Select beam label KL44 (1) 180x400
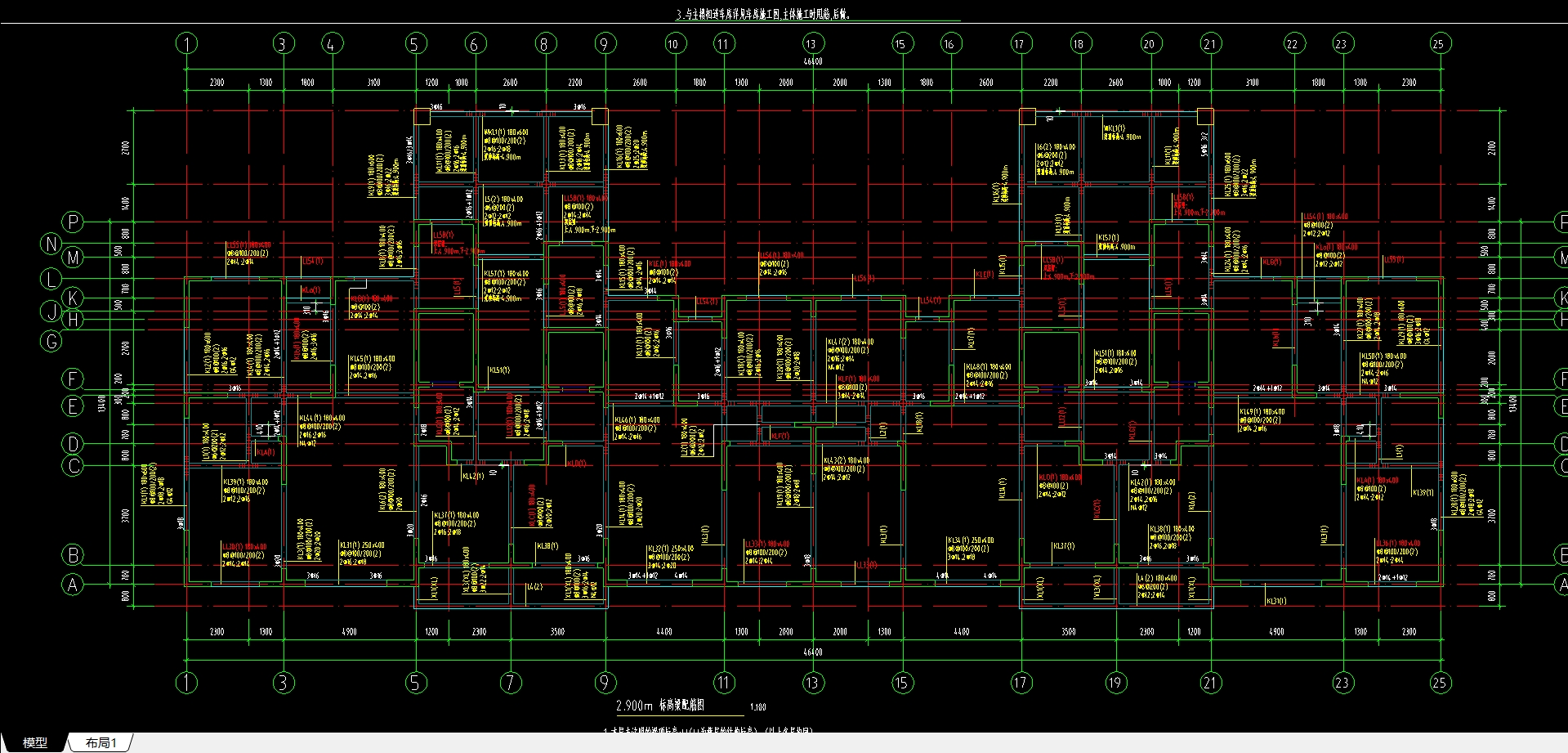Screen dimensions: 1568x753 click(x=322, y=418)
